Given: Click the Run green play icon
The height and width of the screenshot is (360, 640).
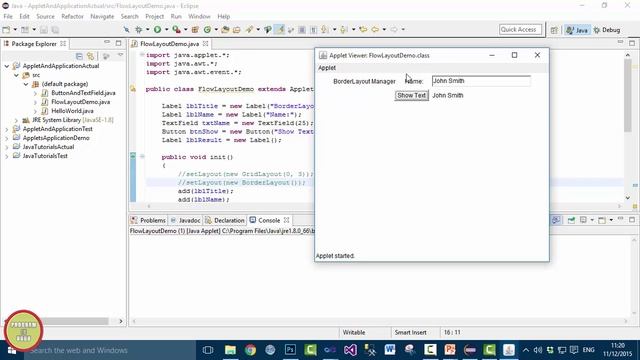Looking at the screenshot, I should pos(157,29).
